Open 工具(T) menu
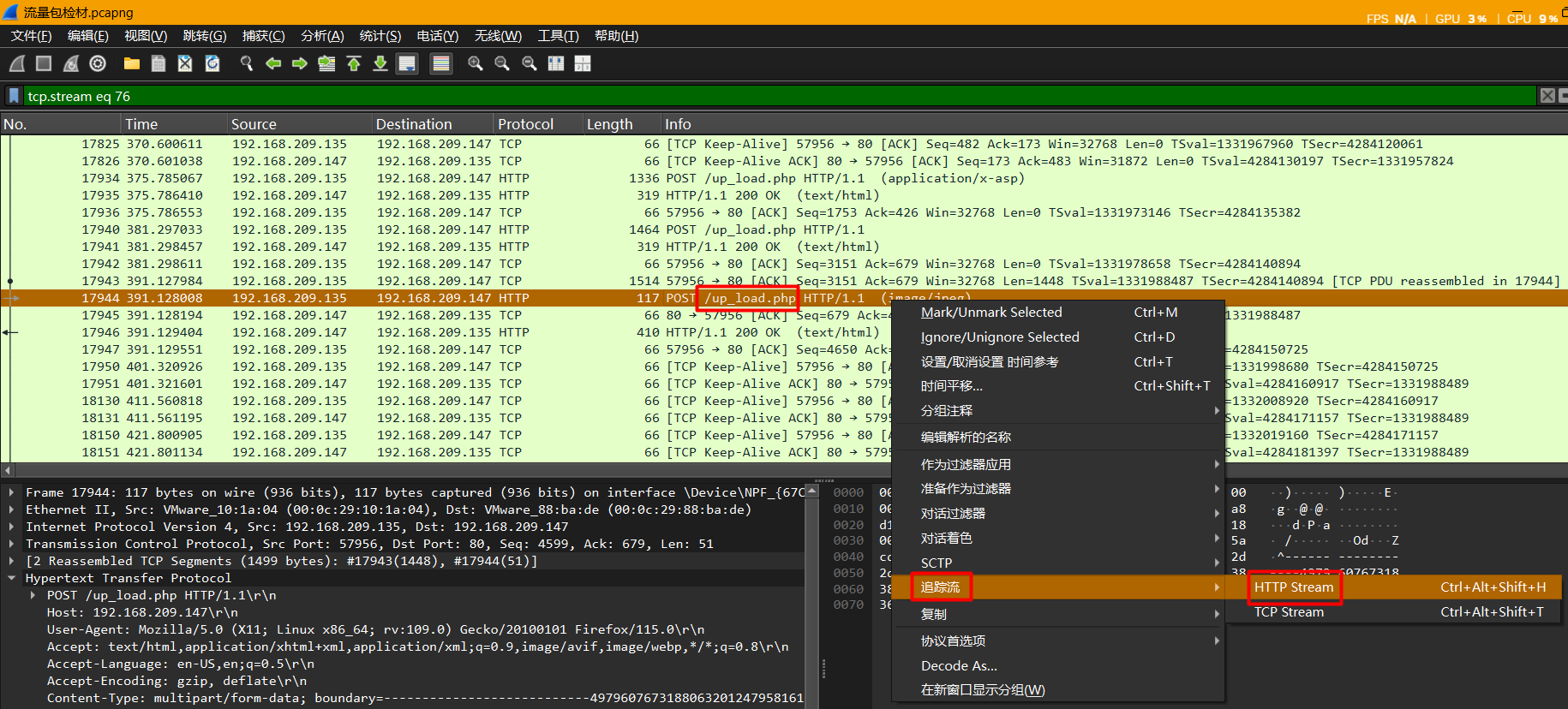This screenshot has width=1568, height=709. (x=558, y=36)
